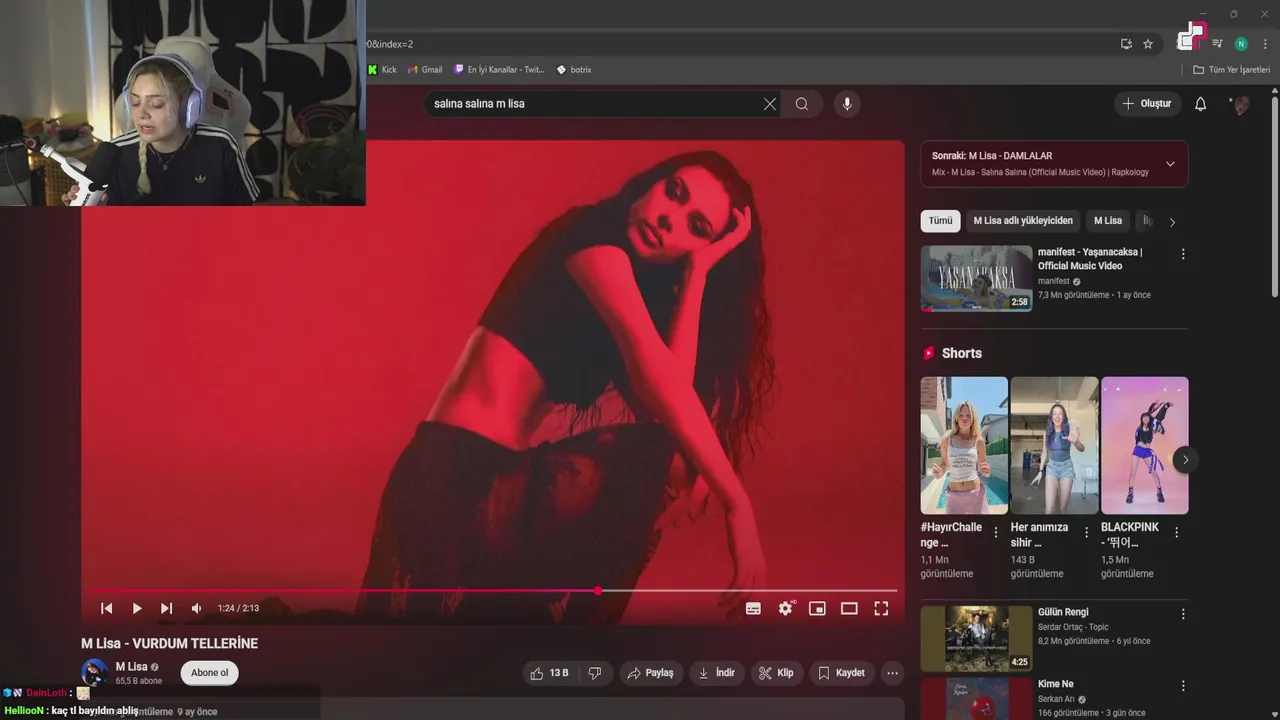Viewport: 1280px width, 720px height.
Task: Select M Lisa adlı yükleyiciden chip
Action: (1023, 221)
